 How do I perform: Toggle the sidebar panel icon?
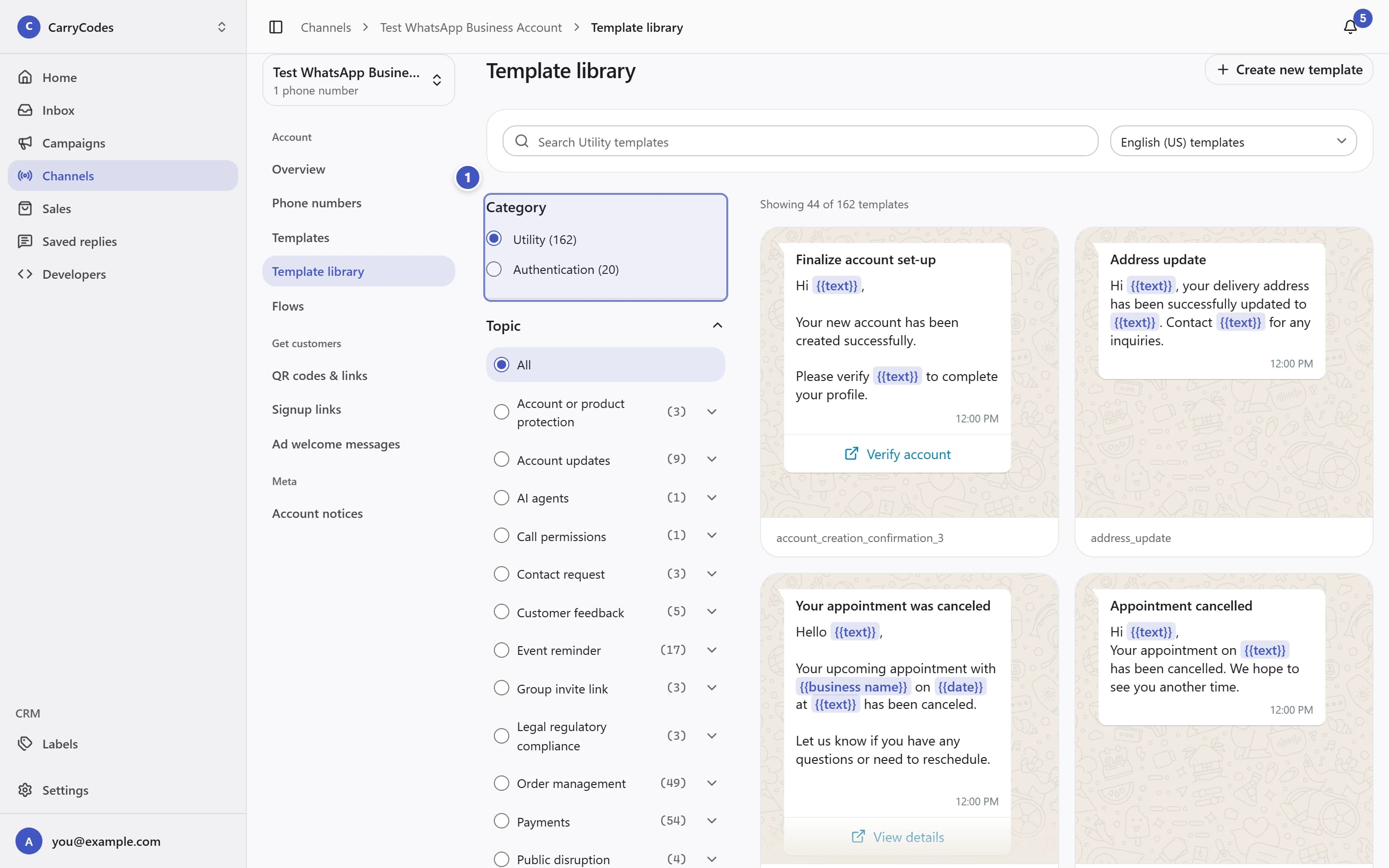[275, 27]
